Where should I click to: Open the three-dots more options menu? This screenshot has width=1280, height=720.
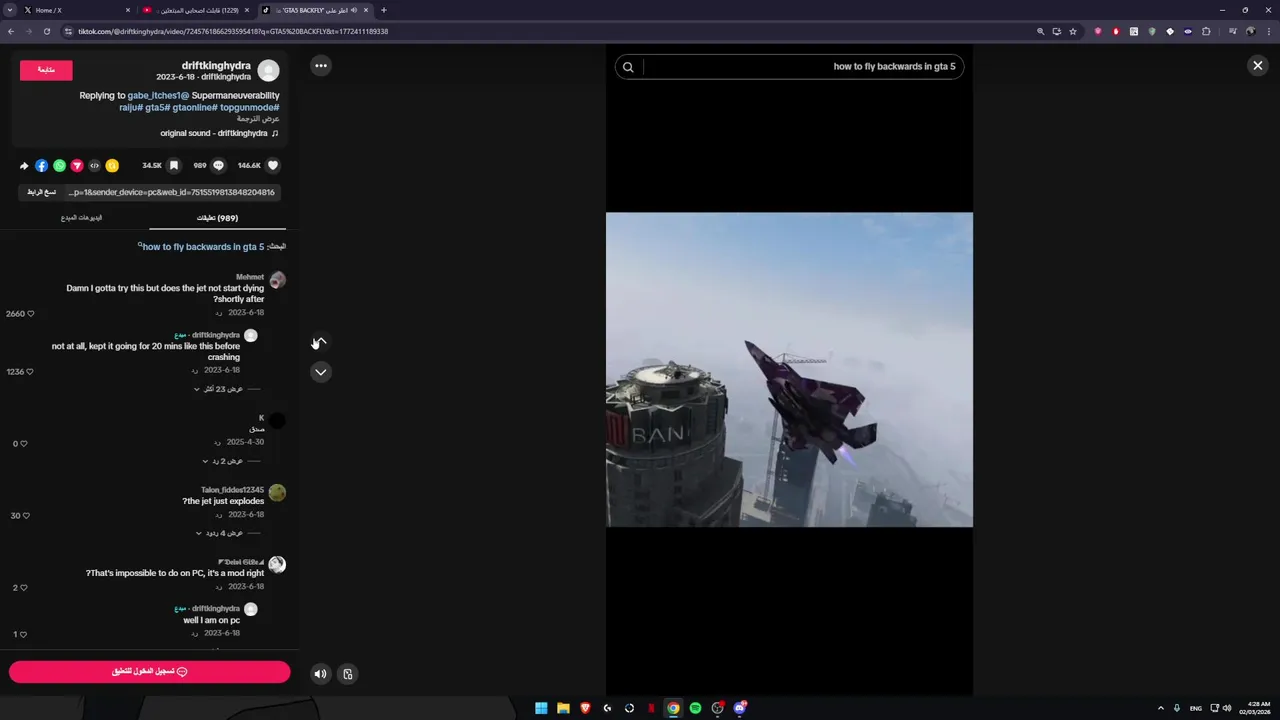320,66
